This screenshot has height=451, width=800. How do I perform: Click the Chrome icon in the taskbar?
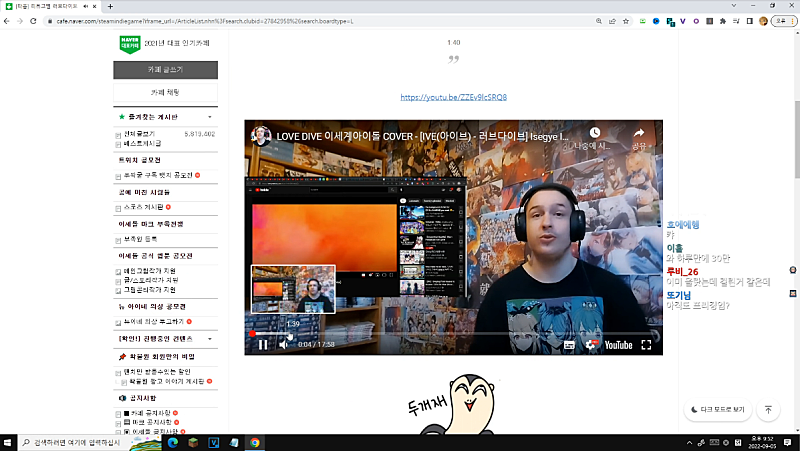(x=255, y=442)
